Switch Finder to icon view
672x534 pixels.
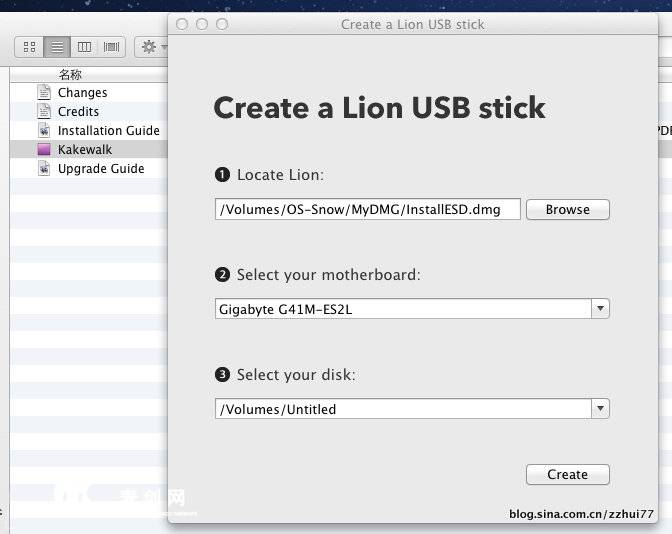(x=29, y=47)
